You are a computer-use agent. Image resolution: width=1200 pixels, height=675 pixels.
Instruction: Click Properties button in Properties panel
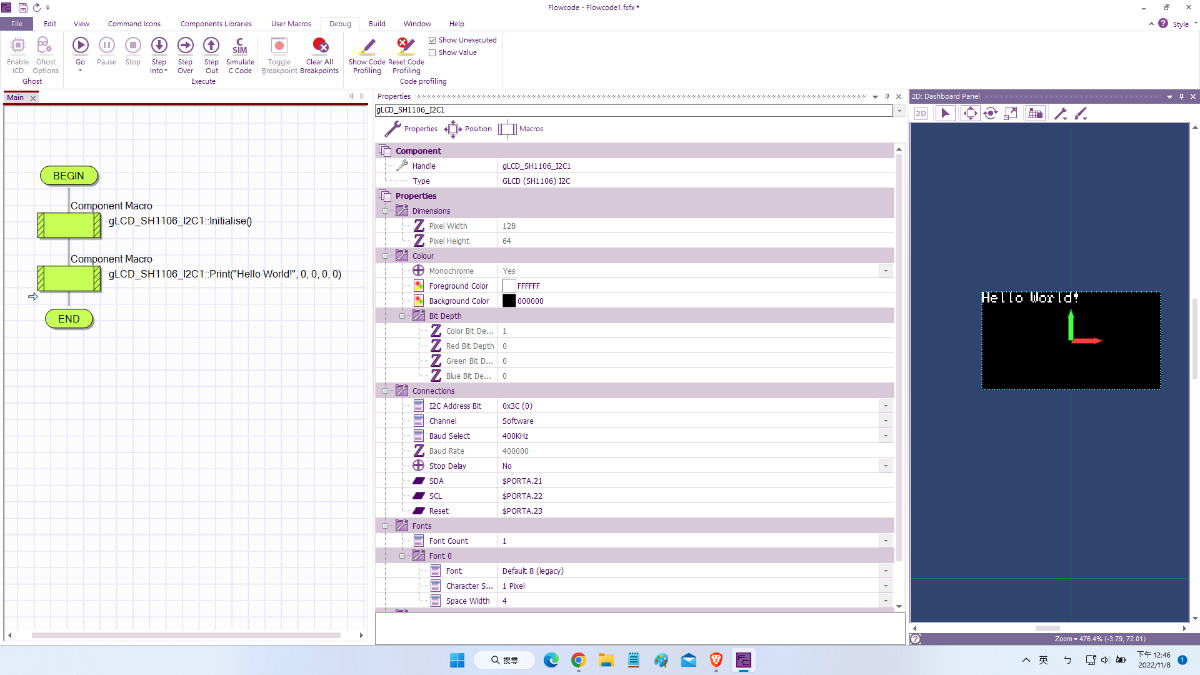(411, 129)
